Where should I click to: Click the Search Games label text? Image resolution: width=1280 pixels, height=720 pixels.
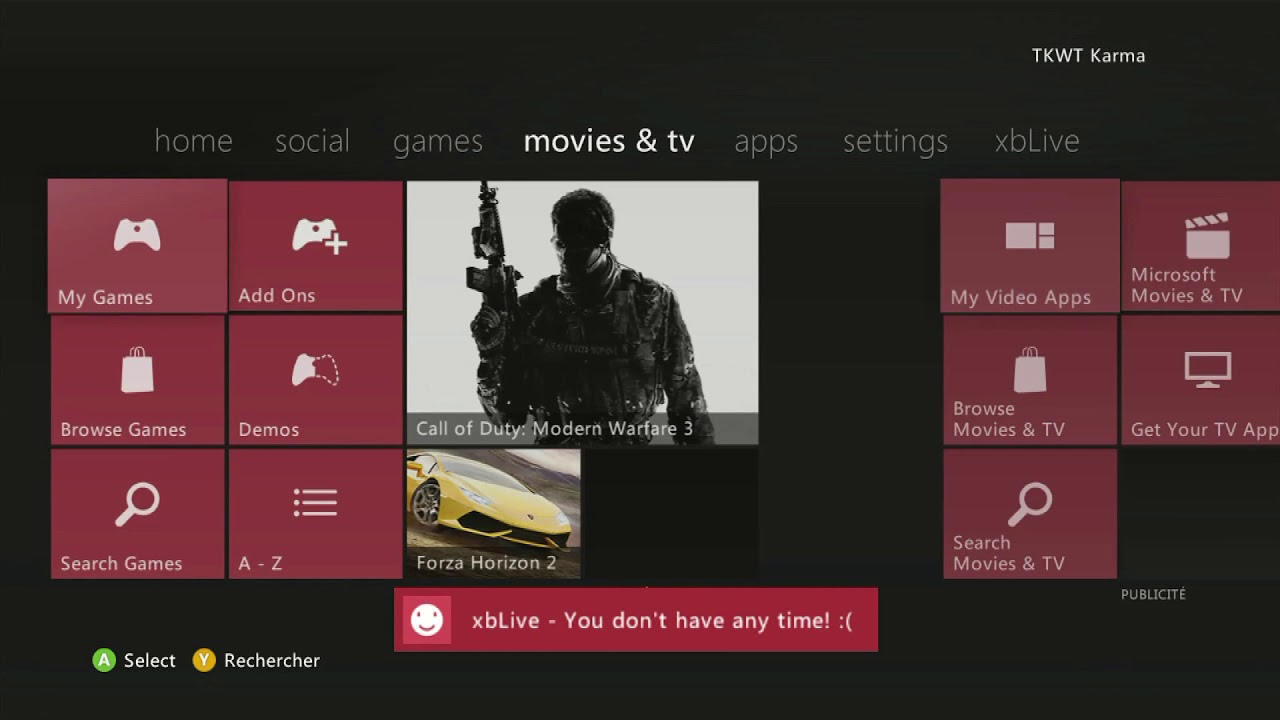tap(121, 563)
